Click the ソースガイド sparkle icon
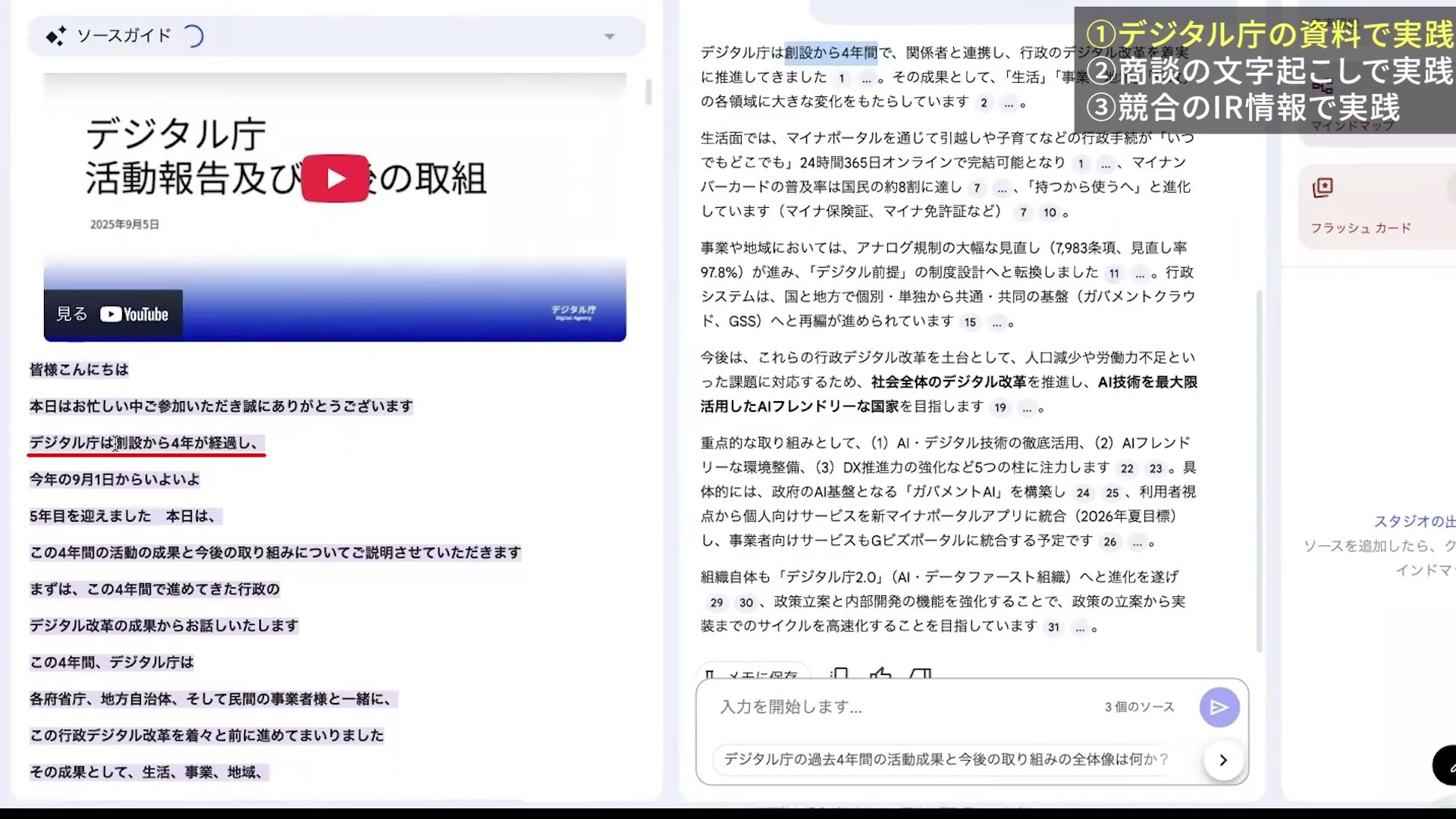The image size is (1456, 819). pyautogui.click(x=55, y=36)
